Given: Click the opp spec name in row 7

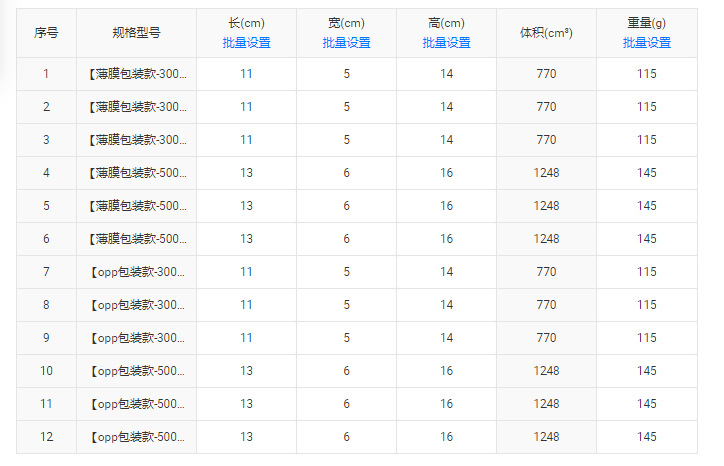Looking at the screenshot, I should (x=137, y=272).
